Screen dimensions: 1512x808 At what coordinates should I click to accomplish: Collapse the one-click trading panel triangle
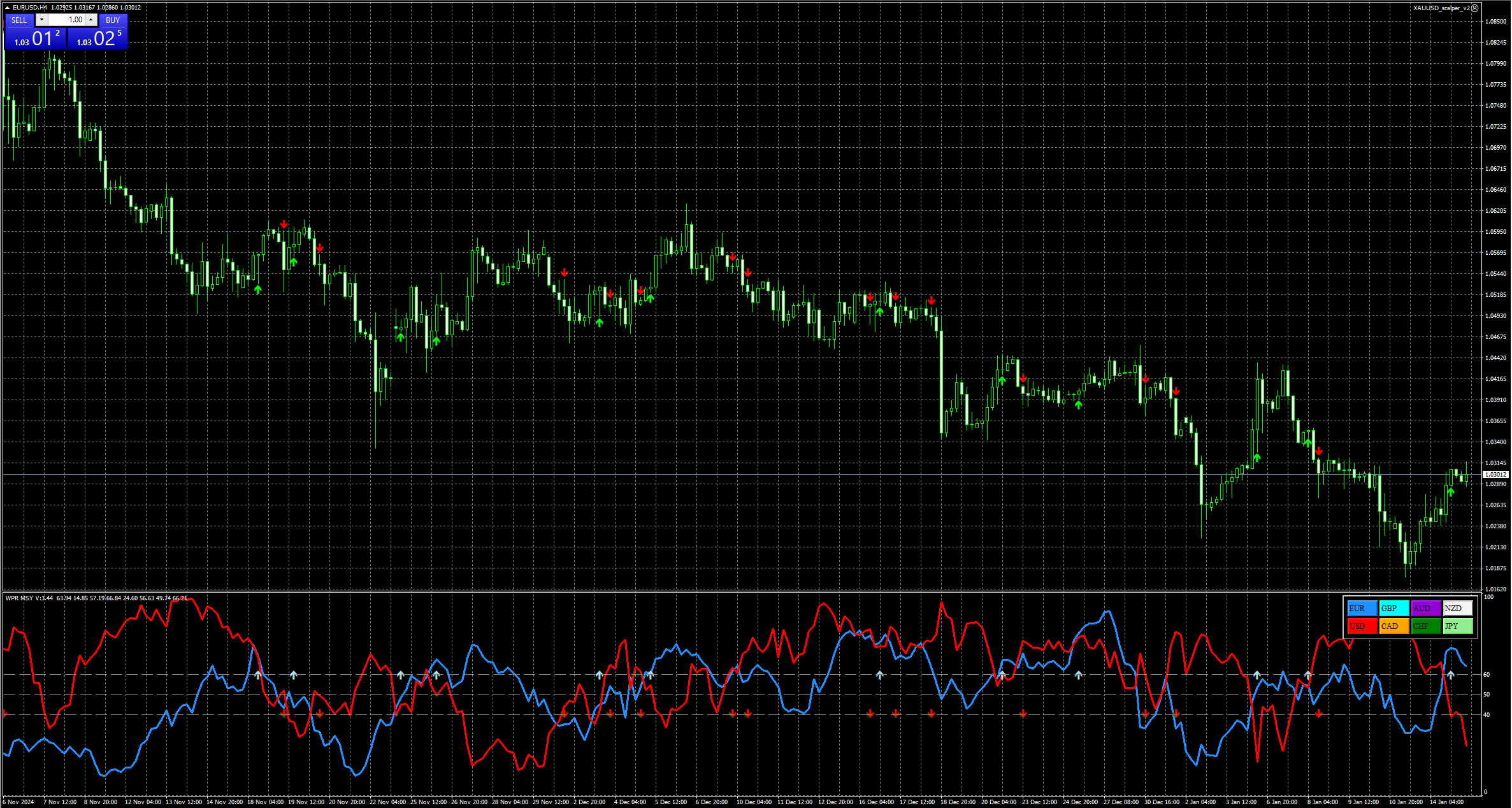click(x=8, y=8)
